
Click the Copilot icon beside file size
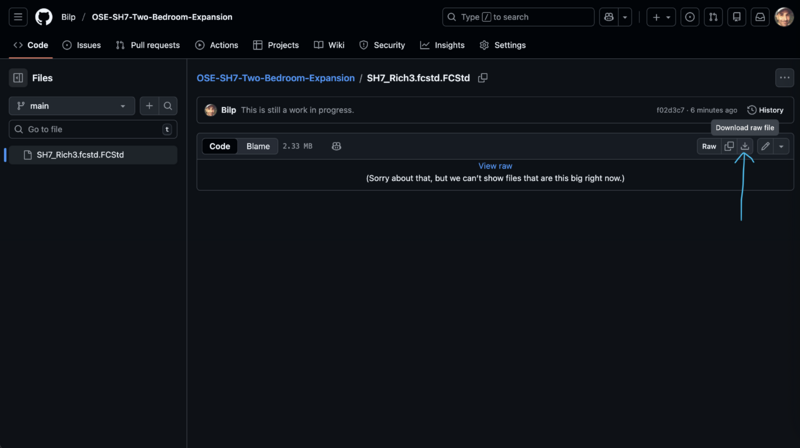tap(336, 146)
